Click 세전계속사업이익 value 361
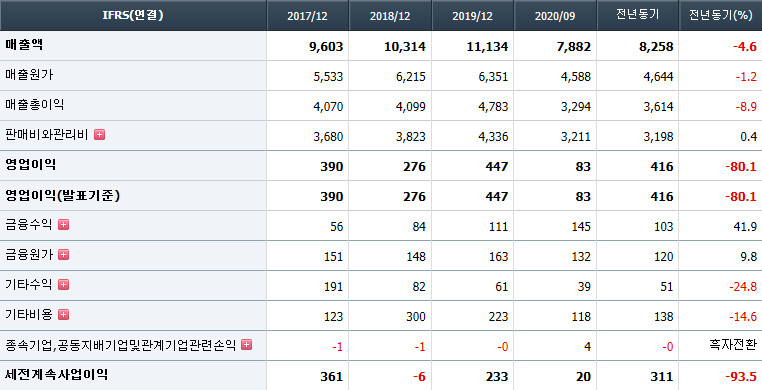The image size is (762, 390). click(332, 377)
